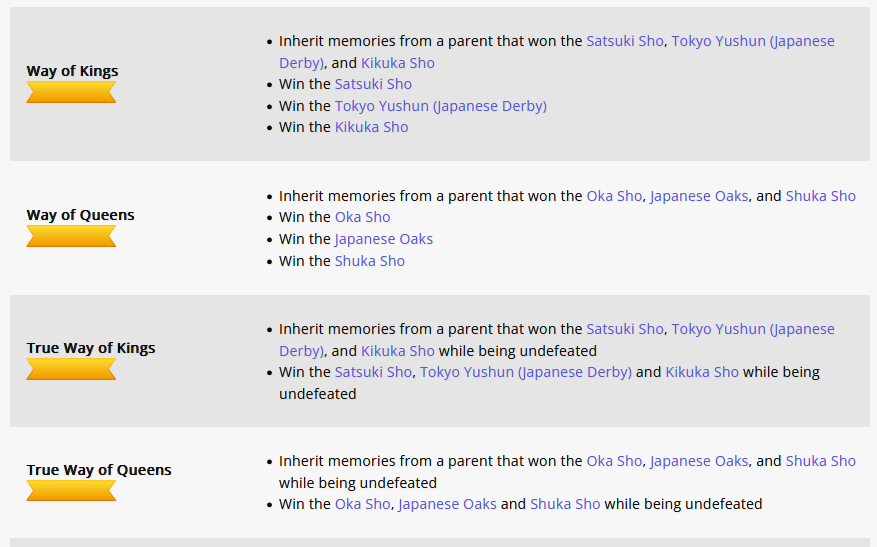The height and width of the screenshot is (547, 877).
Task: Open Kikuka Sho link in Way of Kings inherit bullet
Action: point(397,63)
